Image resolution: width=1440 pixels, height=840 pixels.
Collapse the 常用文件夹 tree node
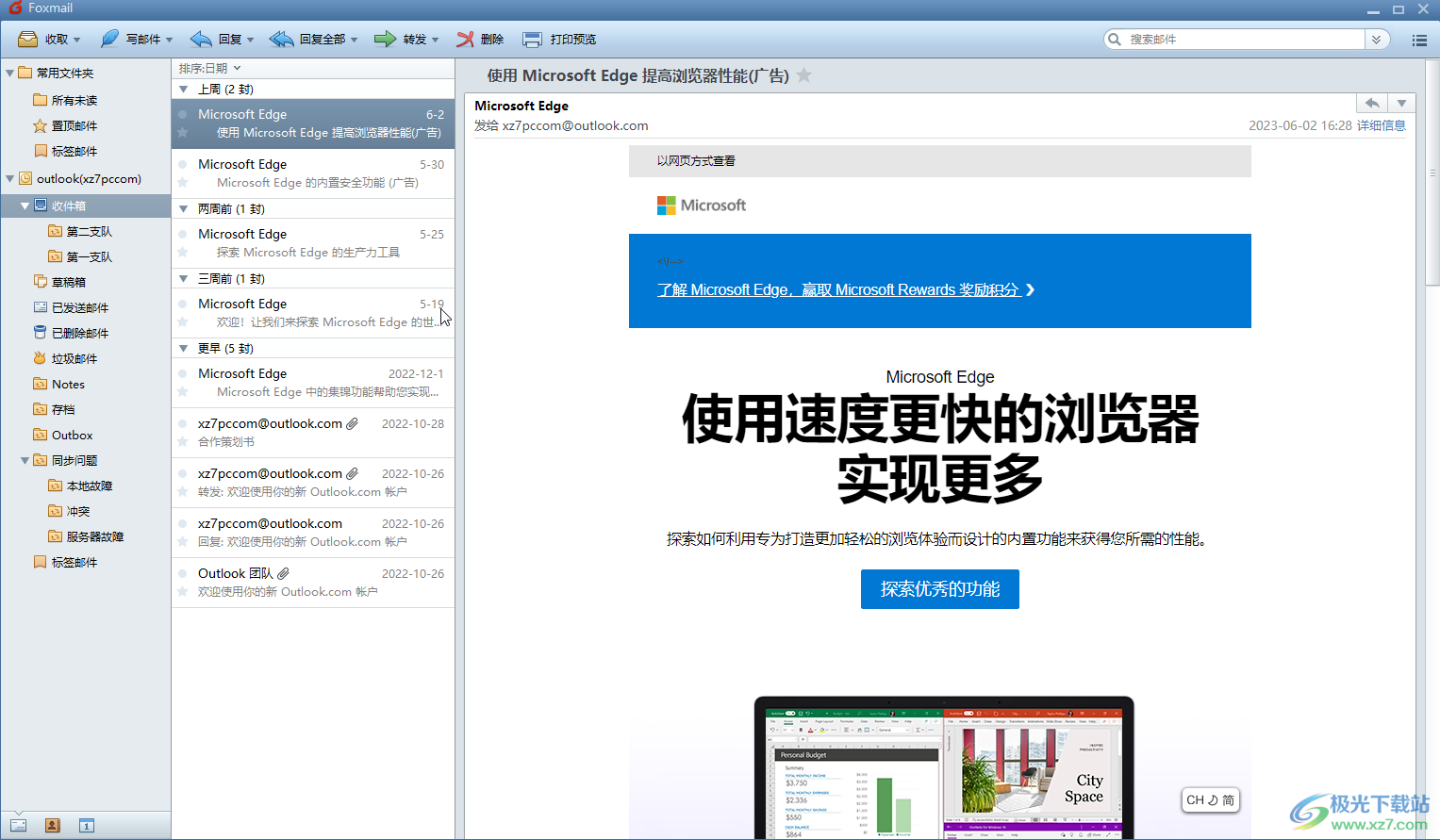pos(10,73)
